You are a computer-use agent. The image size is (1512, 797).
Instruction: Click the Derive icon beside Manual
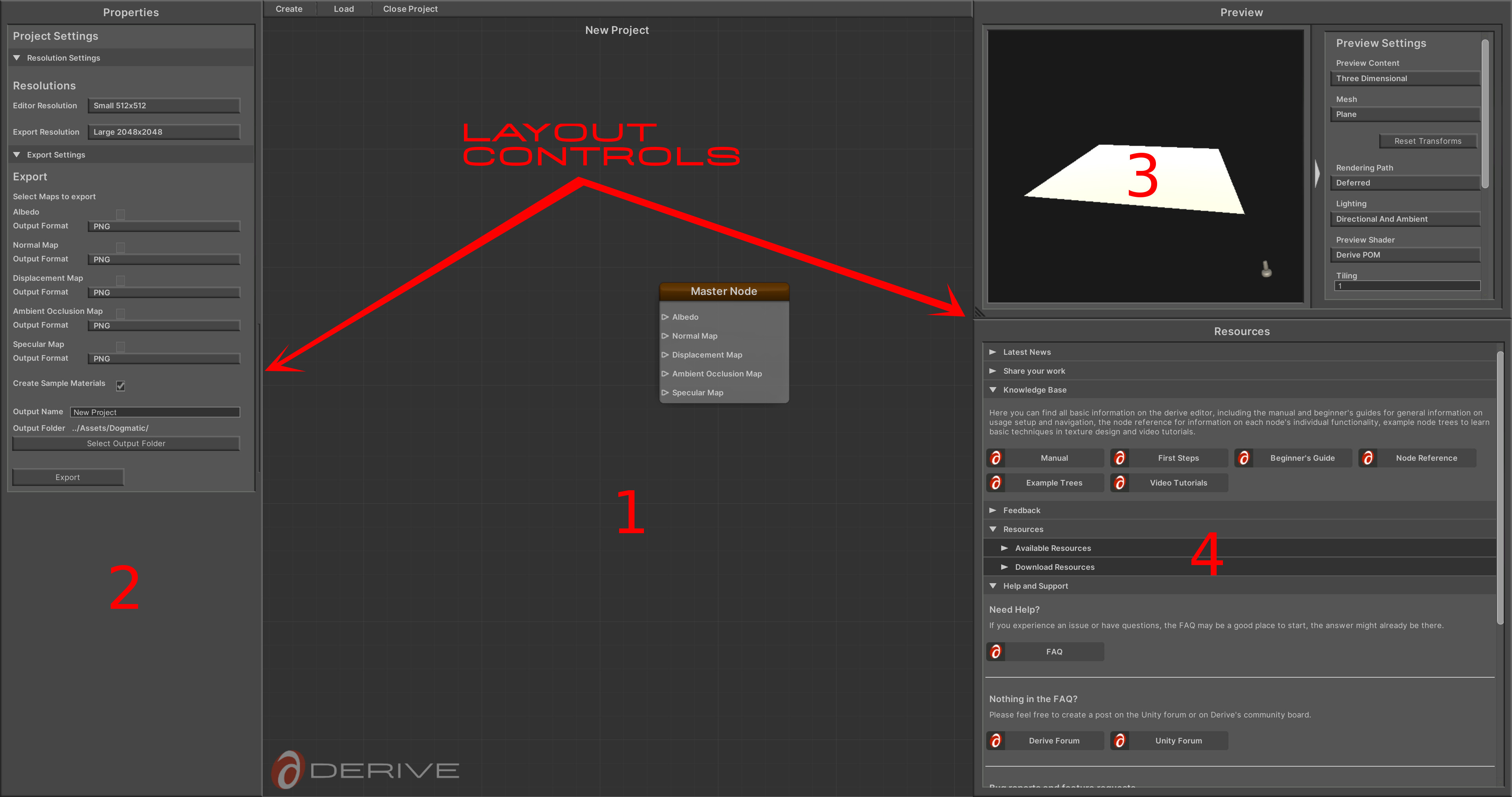pos(996,458)
